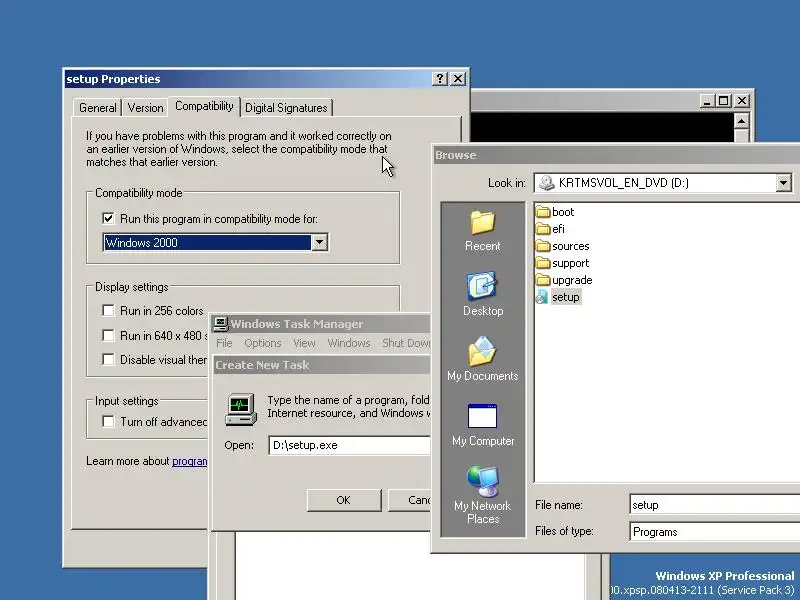The width and height of the screenshot is (800, 600).
Task: Click the Files of type Programs combo box
Action: 714,532
